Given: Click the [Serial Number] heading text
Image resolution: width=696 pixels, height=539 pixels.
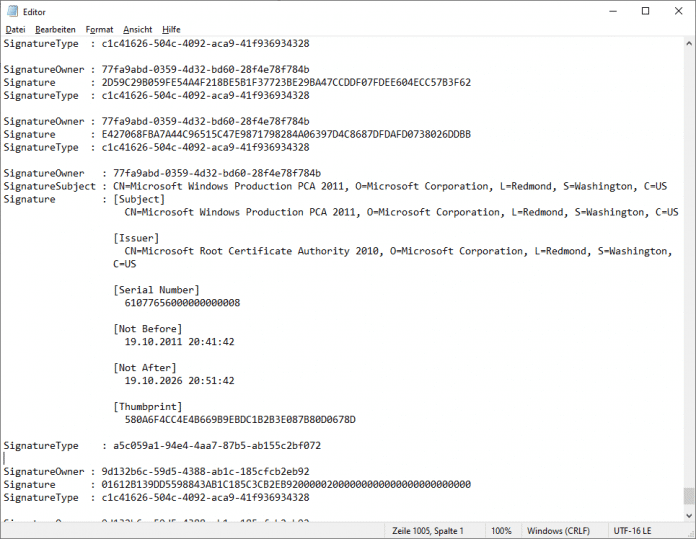Looking at the screenshot, I should click(x=156, y=290).
